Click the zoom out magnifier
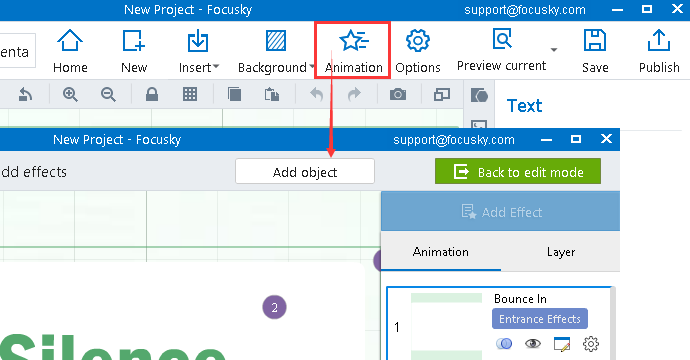 (x=108, y=94)
